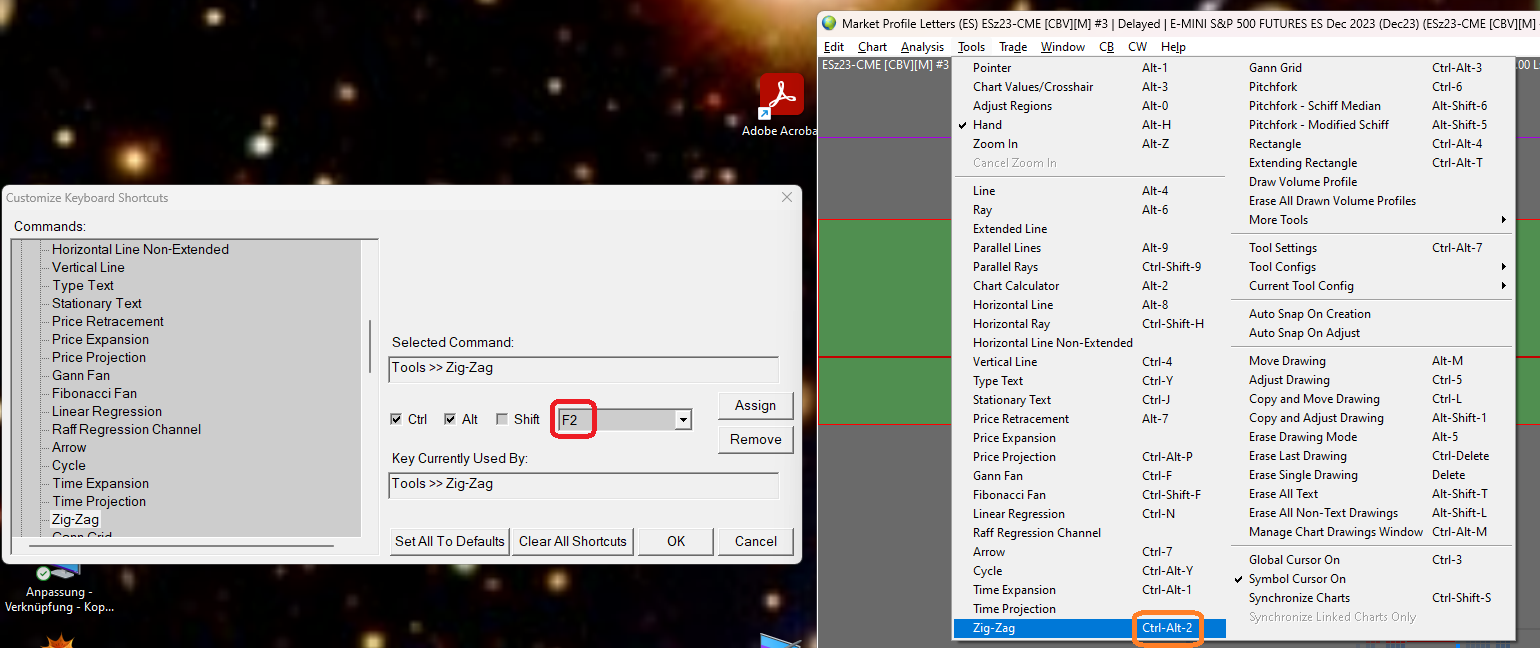This screenshot has width=1540, height=648.
Task: Open the Edit menu
Action: 834,47
